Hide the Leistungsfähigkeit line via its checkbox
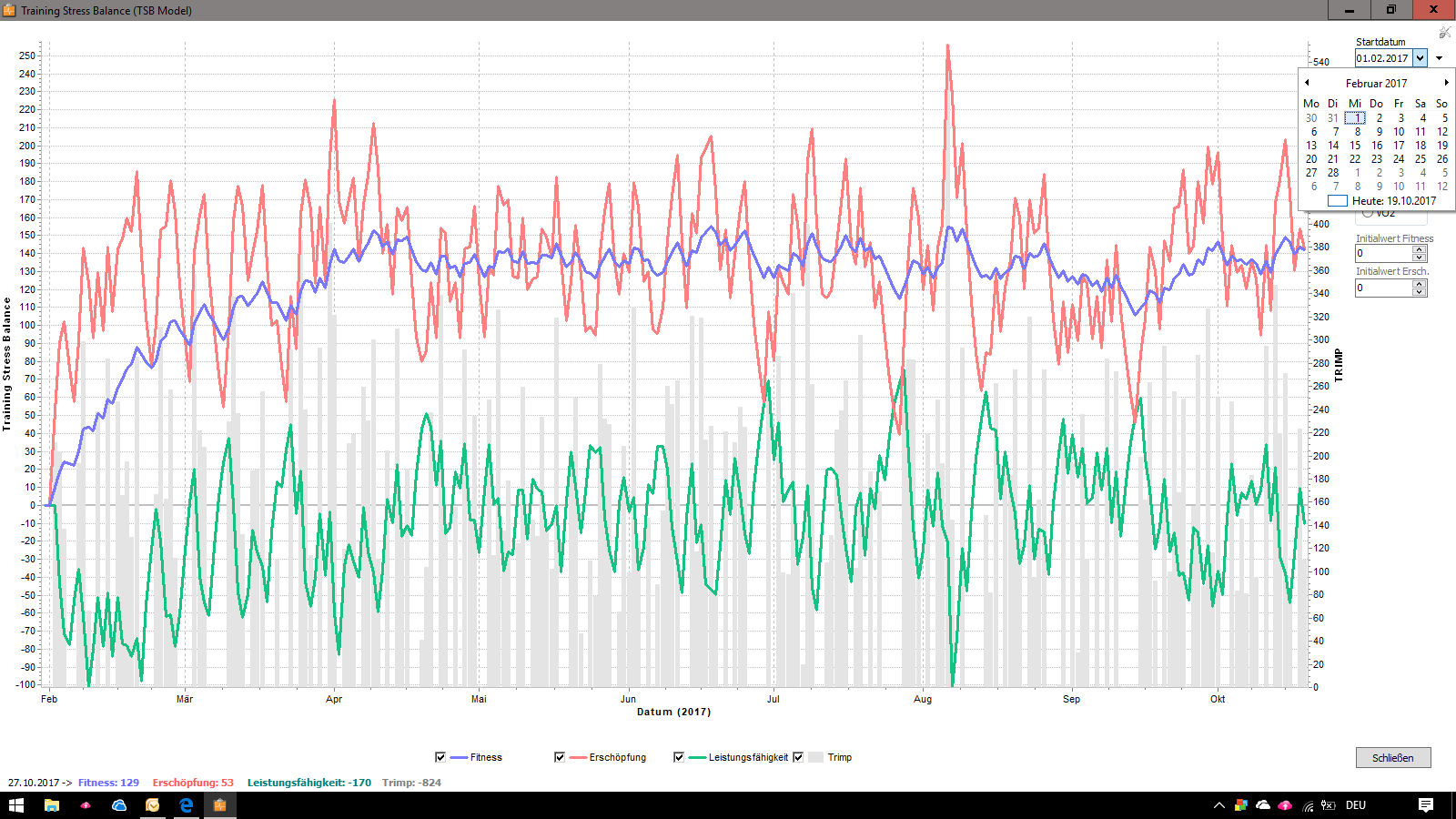 pos(679,757)
